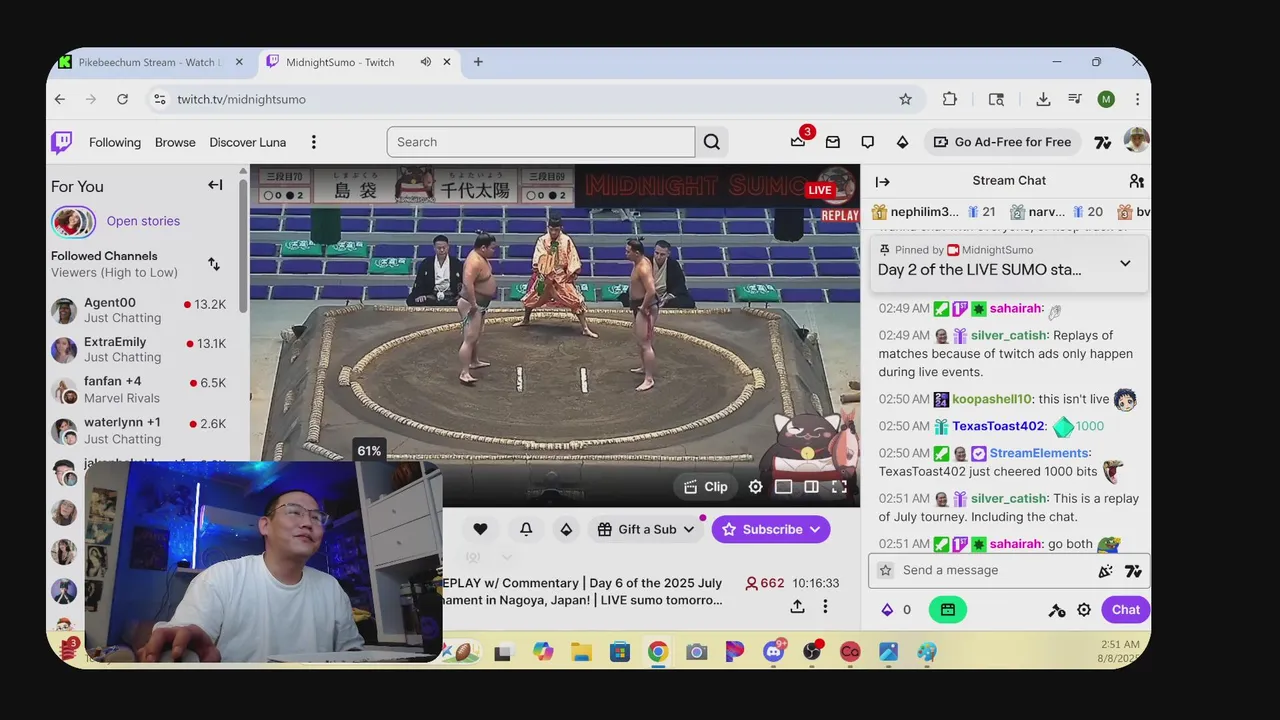1280x720 pixels.
Task: Open the Get Bits diamond icon in header
Action: point(902,142)
